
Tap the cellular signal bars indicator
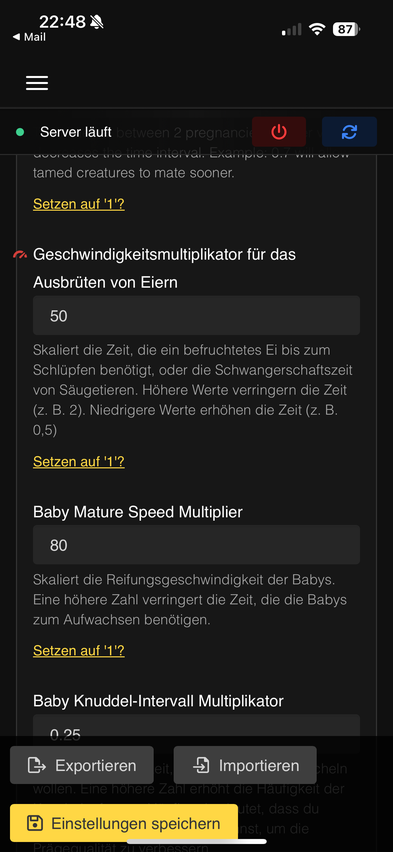click(x=291, y=29)
